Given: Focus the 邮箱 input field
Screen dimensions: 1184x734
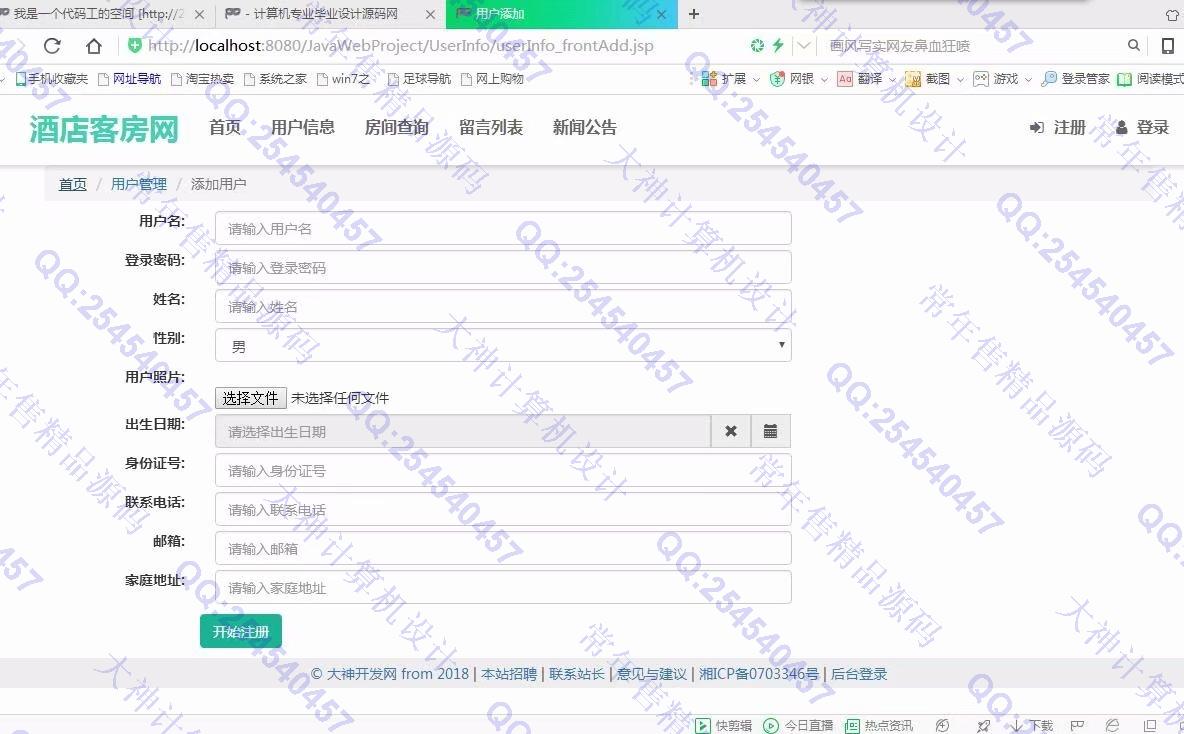Looking at the screenshot, I should click(503, 548).
